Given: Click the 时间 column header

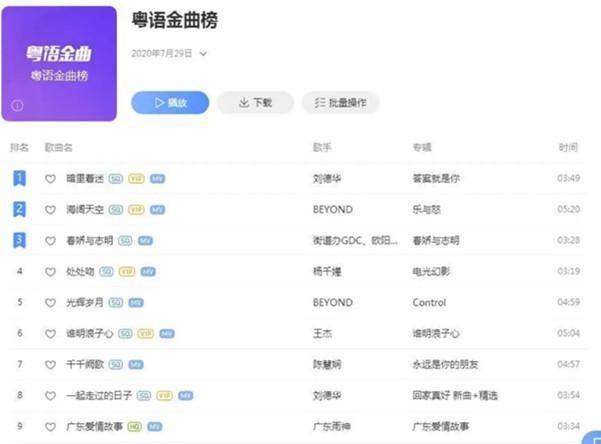Looking at the screenshot, I should tap(568, 147).
